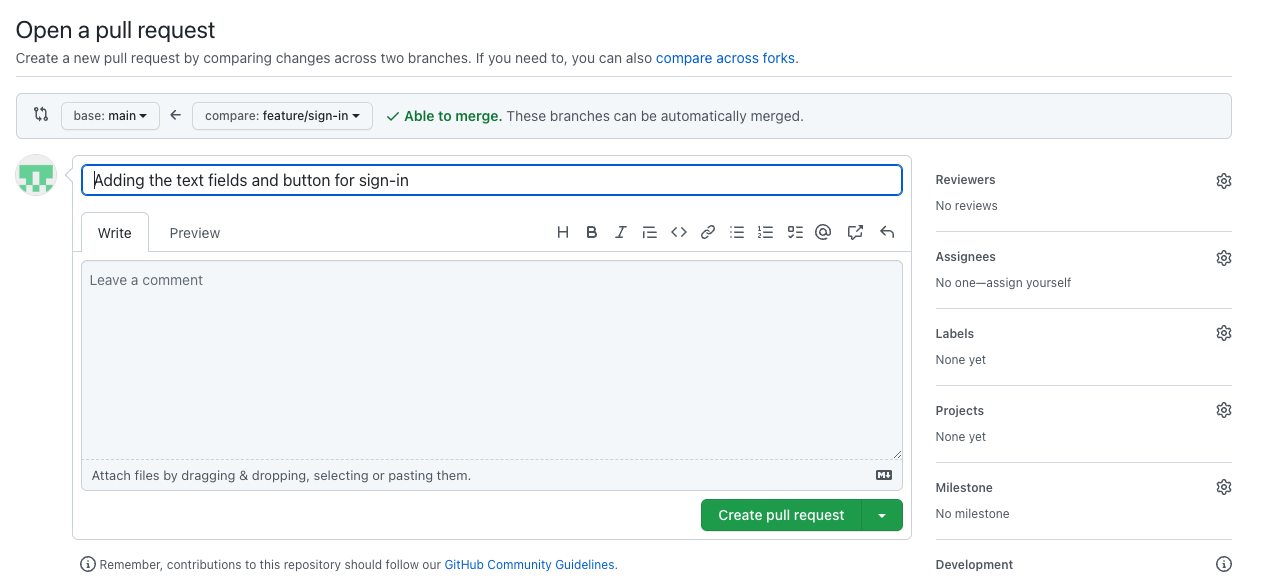Screen dimensions: 1274x584
Task: Open the compare across forks link
Action: pos(725,58)
